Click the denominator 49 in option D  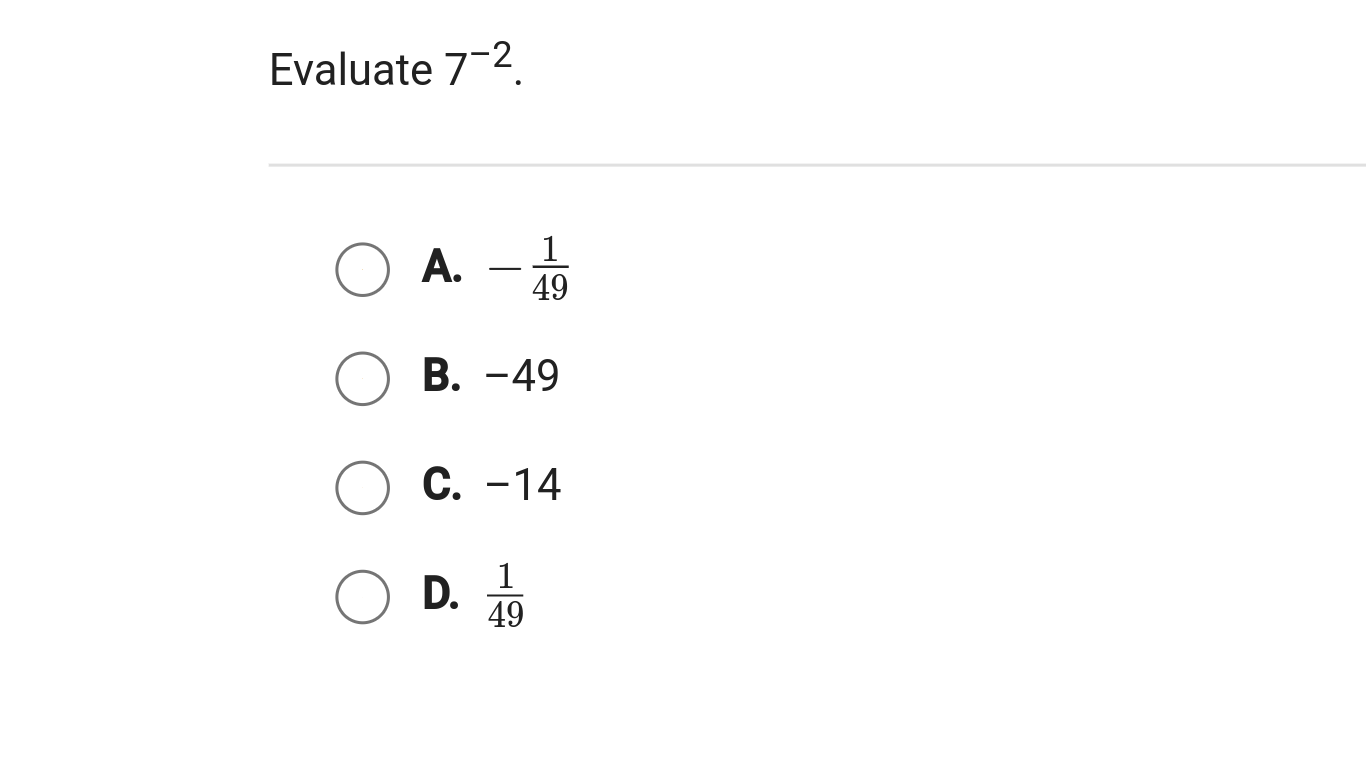coord(505,614)
